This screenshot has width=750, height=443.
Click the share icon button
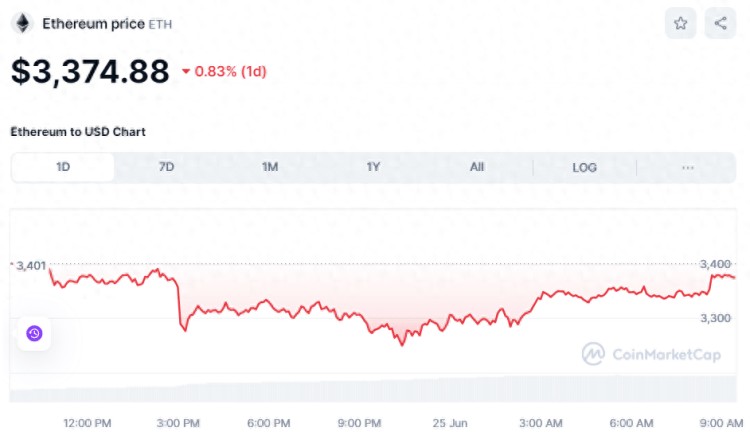click(720, 23)
